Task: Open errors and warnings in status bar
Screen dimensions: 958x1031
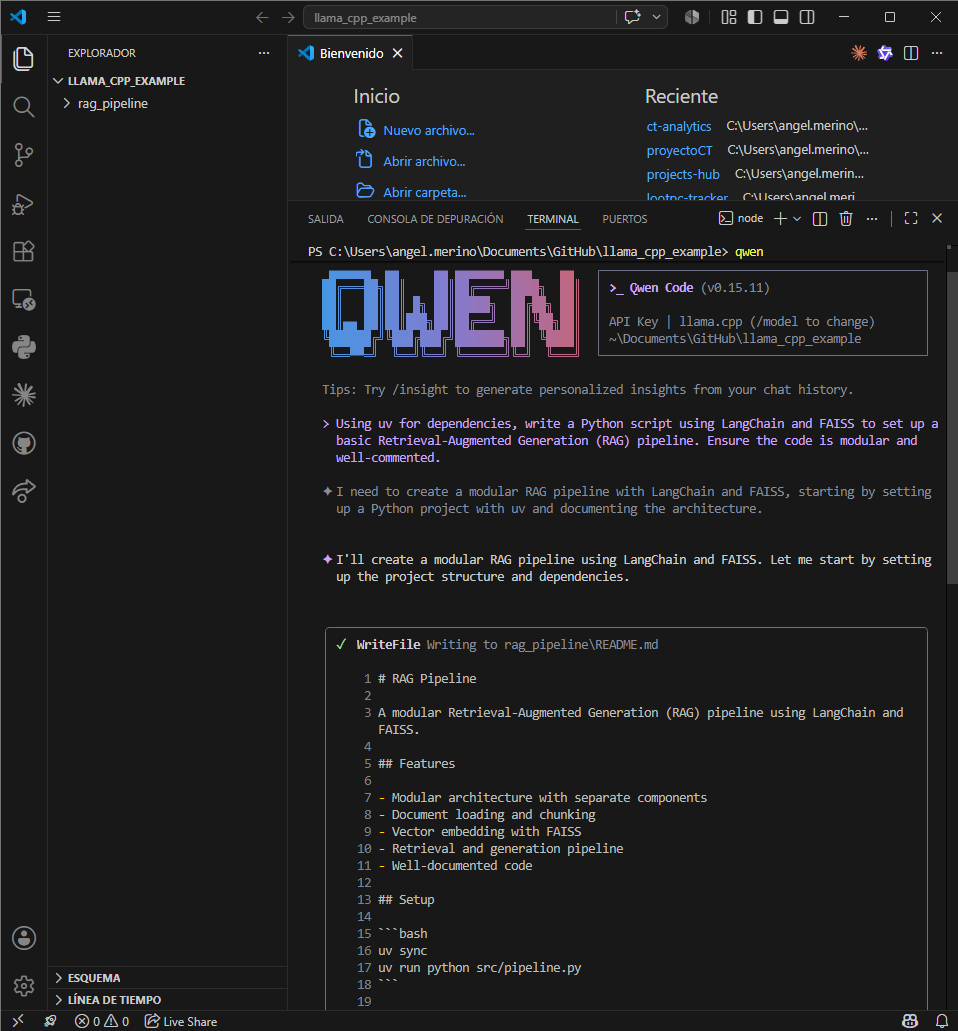Action: point(102,1021)
